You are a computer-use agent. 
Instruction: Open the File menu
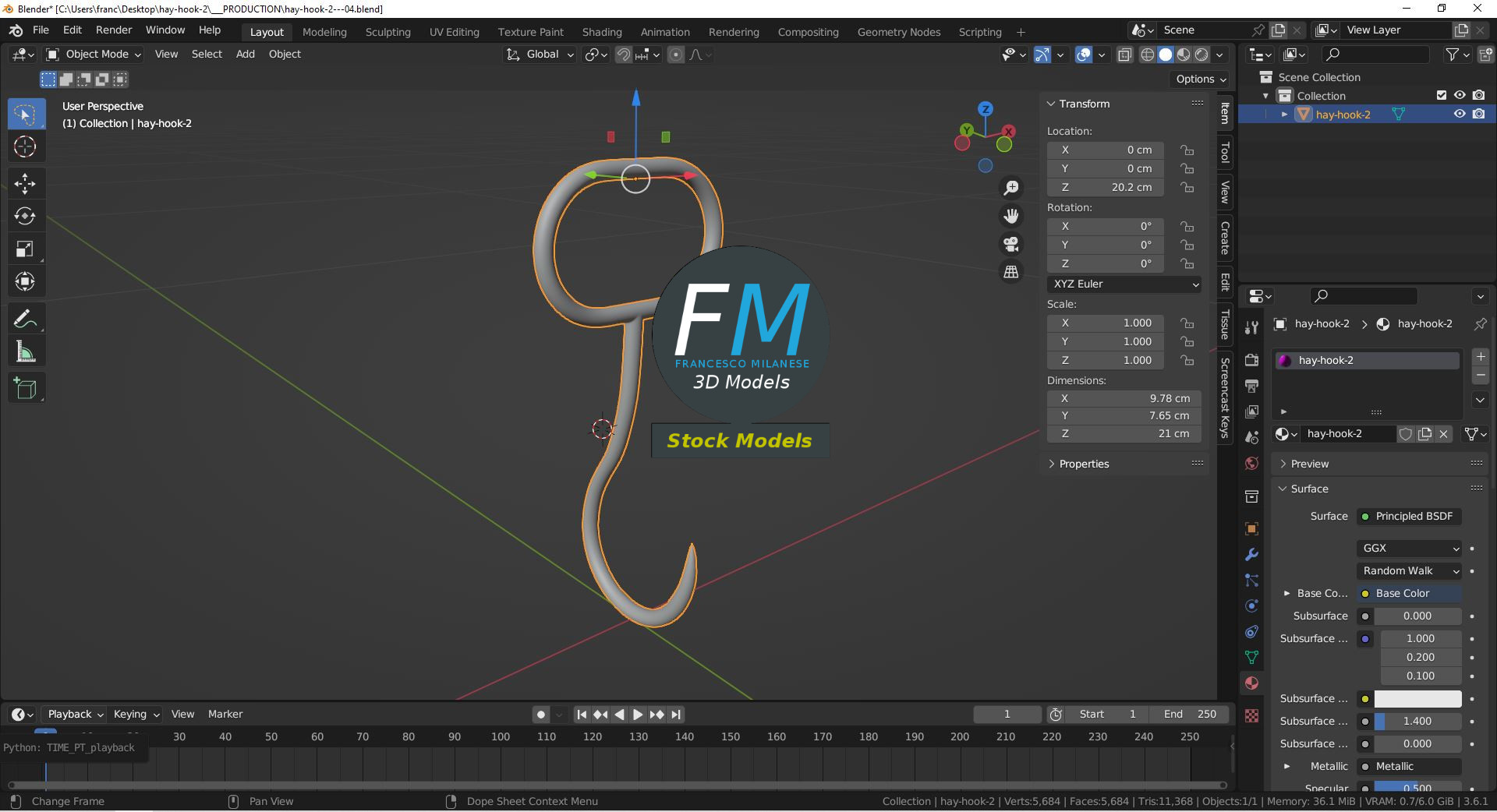41,30
